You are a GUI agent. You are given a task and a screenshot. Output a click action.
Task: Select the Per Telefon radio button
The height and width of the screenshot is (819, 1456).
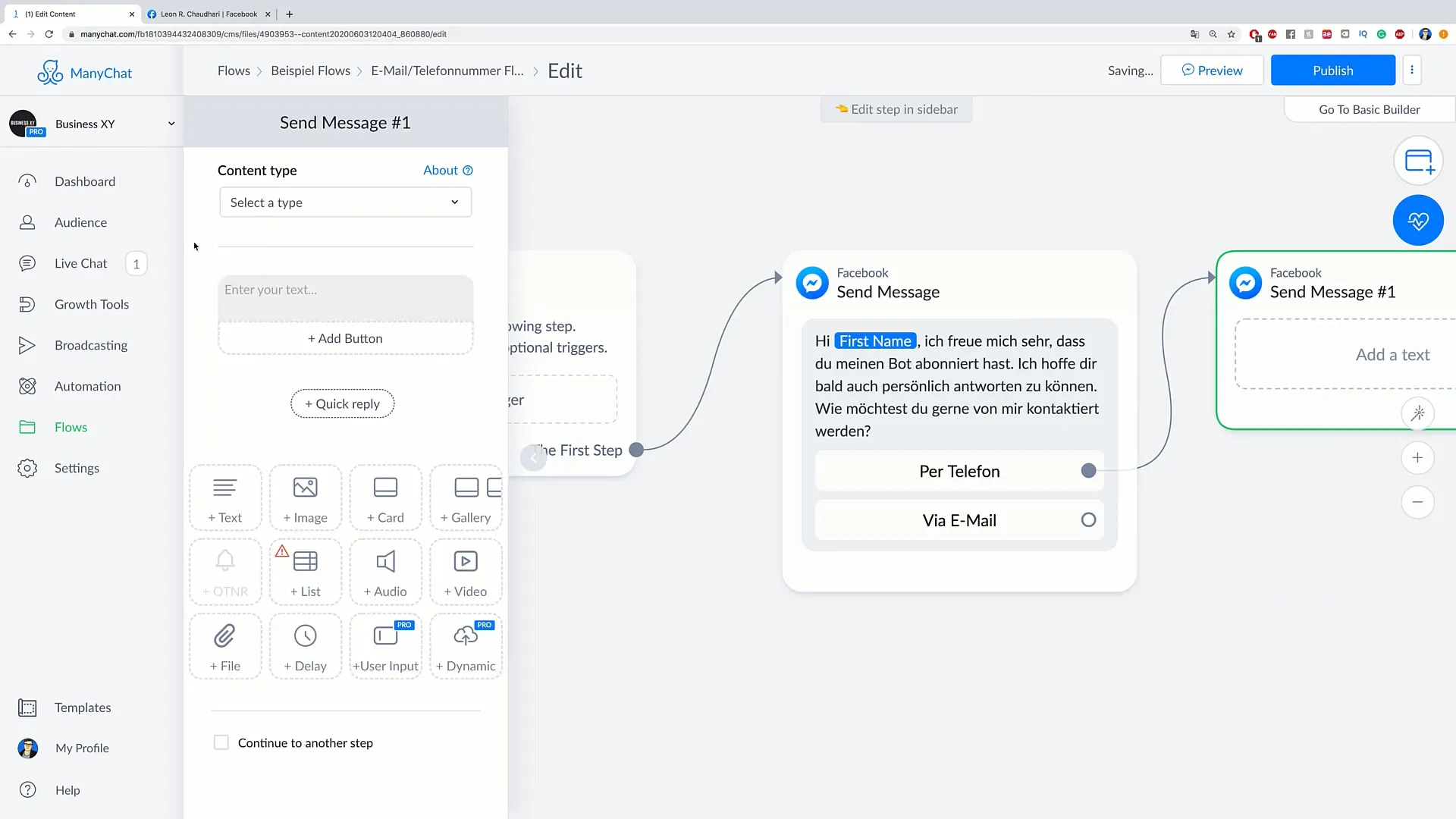1088,470
